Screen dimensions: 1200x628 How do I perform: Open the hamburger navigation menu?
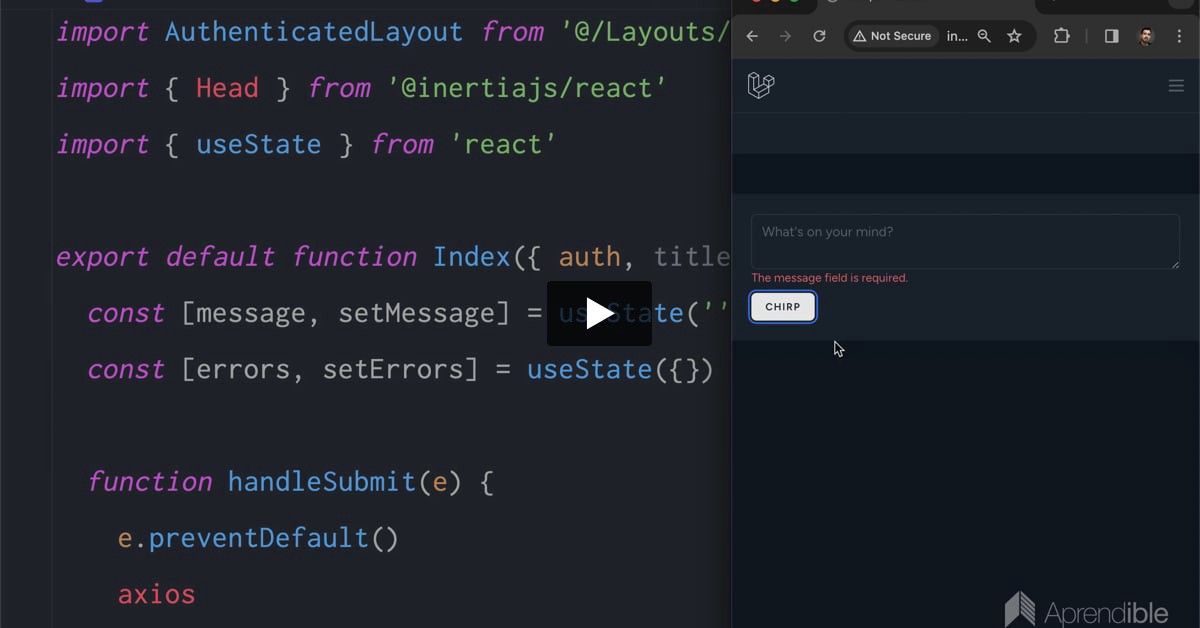coord(1176,86)
